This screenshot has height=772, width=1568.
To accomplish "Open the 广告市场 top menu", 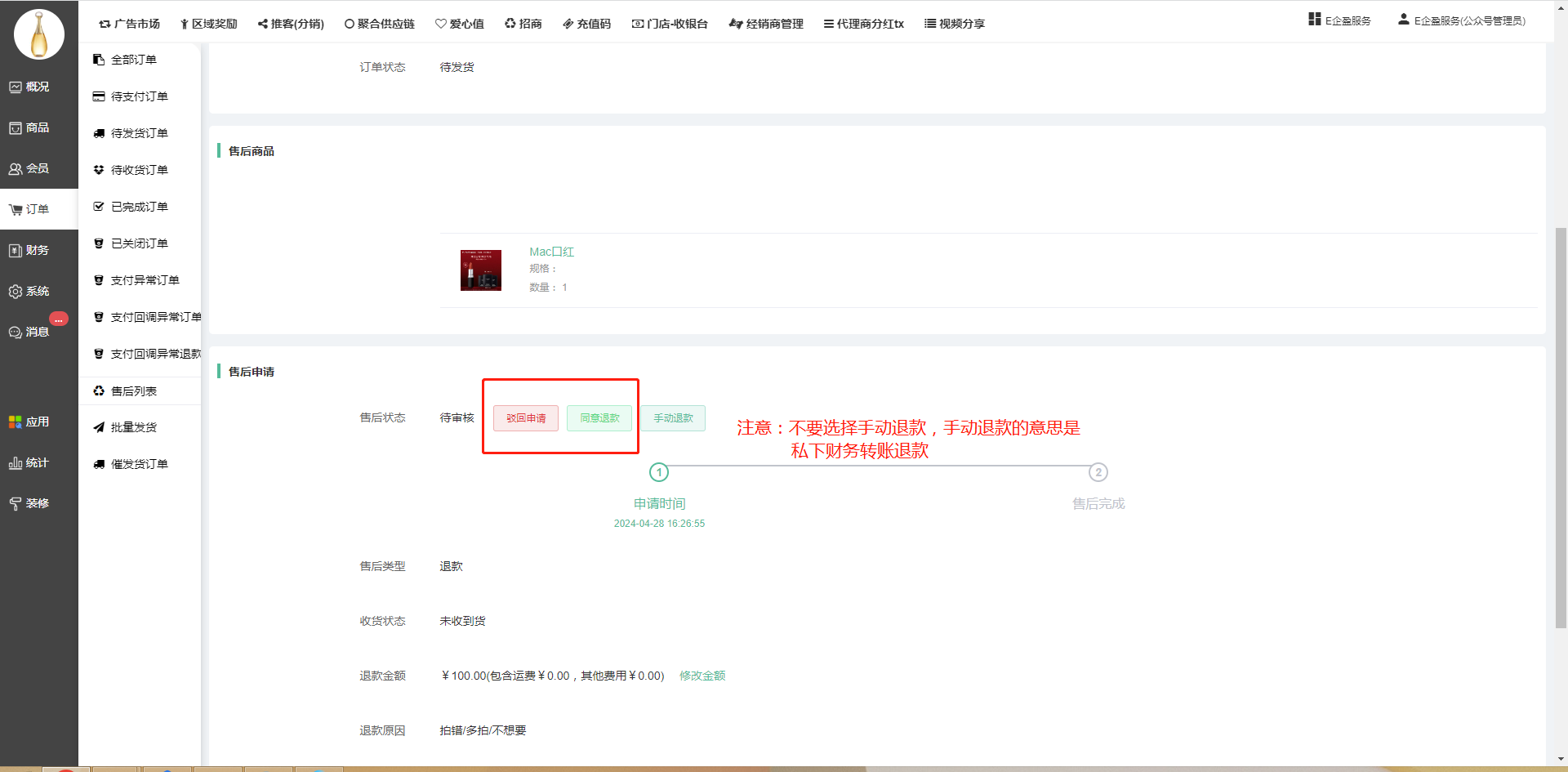I will [x=129, y=24].
